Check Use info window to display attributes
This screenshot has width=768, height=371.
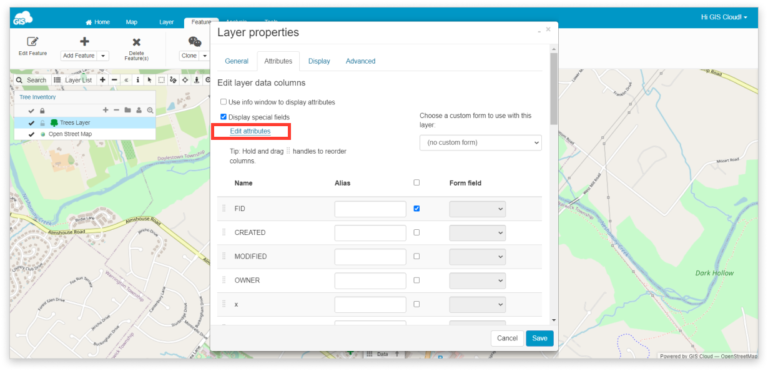coord(223,102)
